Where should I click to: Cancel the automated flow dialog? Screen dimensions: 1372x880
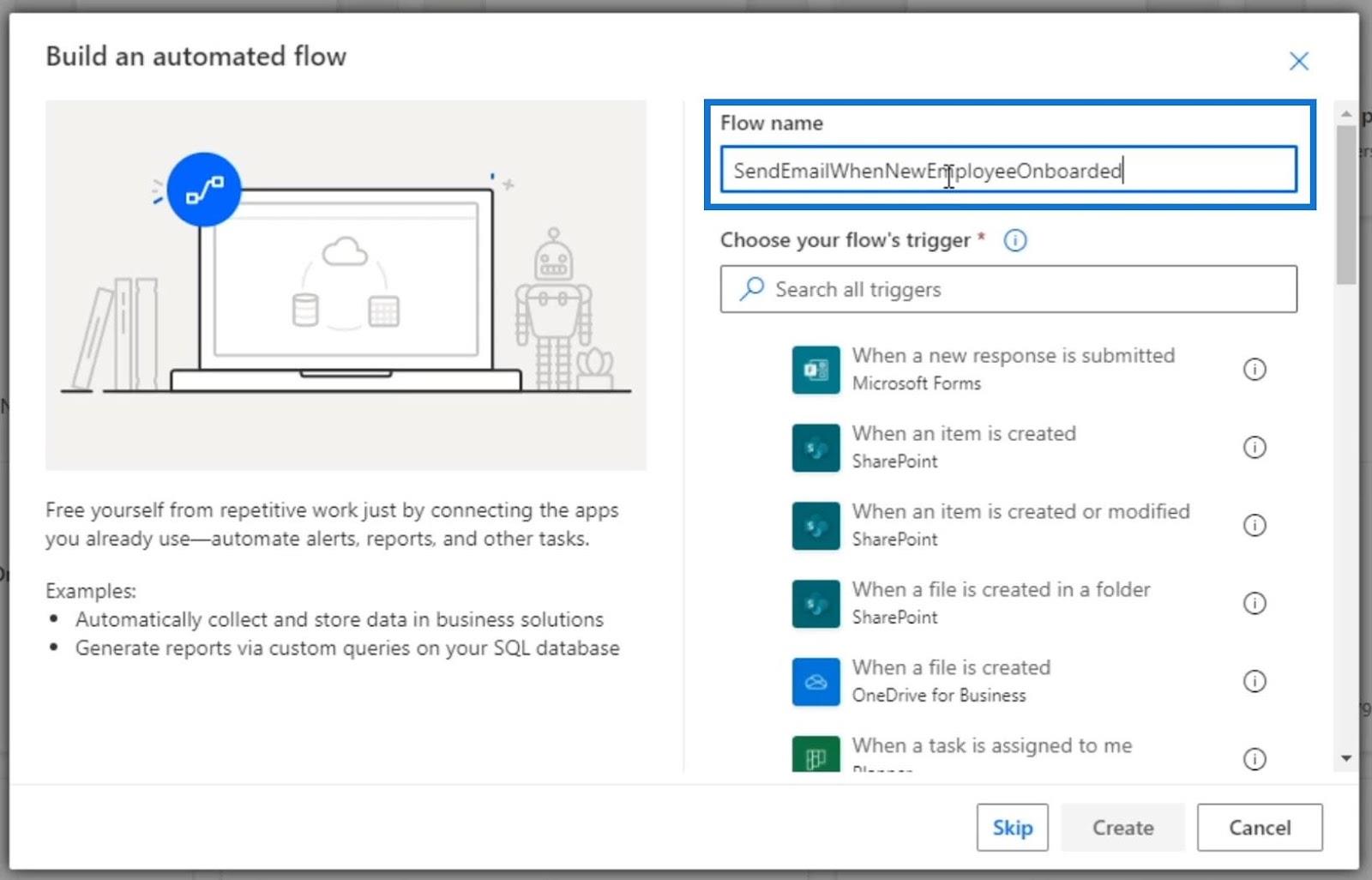click(x=1260, y=828)
